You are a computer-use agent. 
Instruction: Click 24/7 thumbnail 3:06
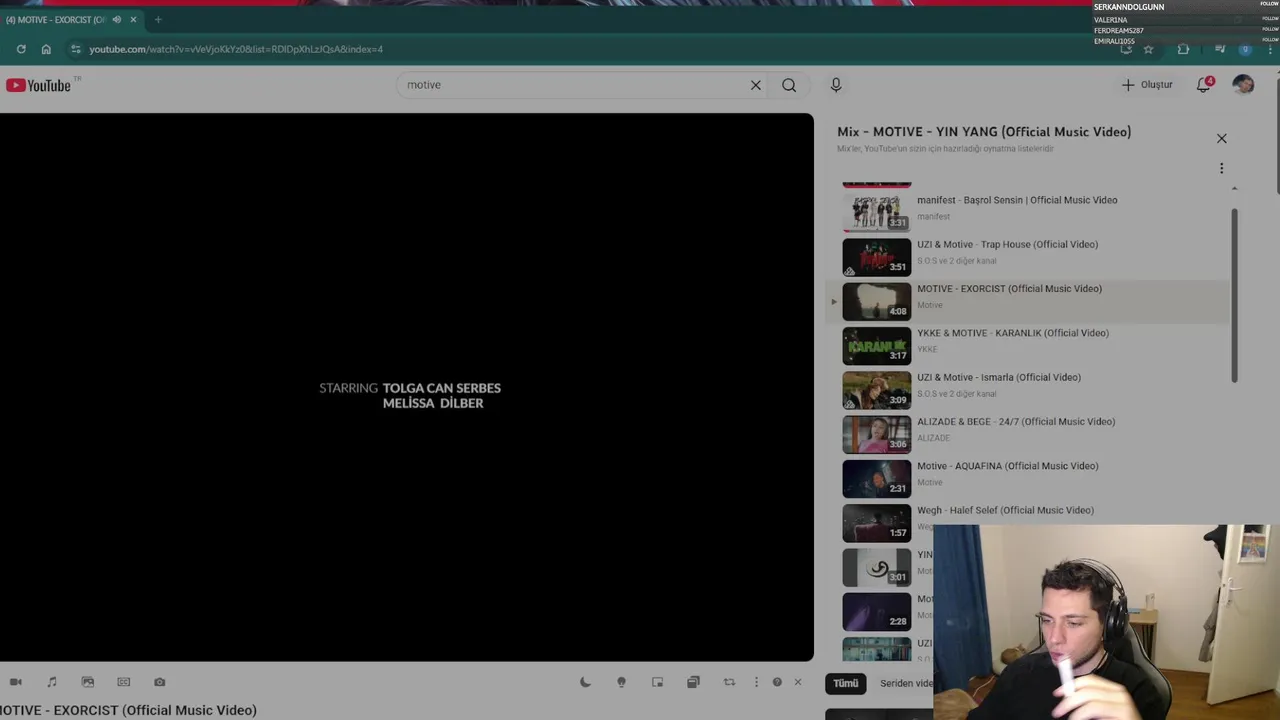pos(877,434)
